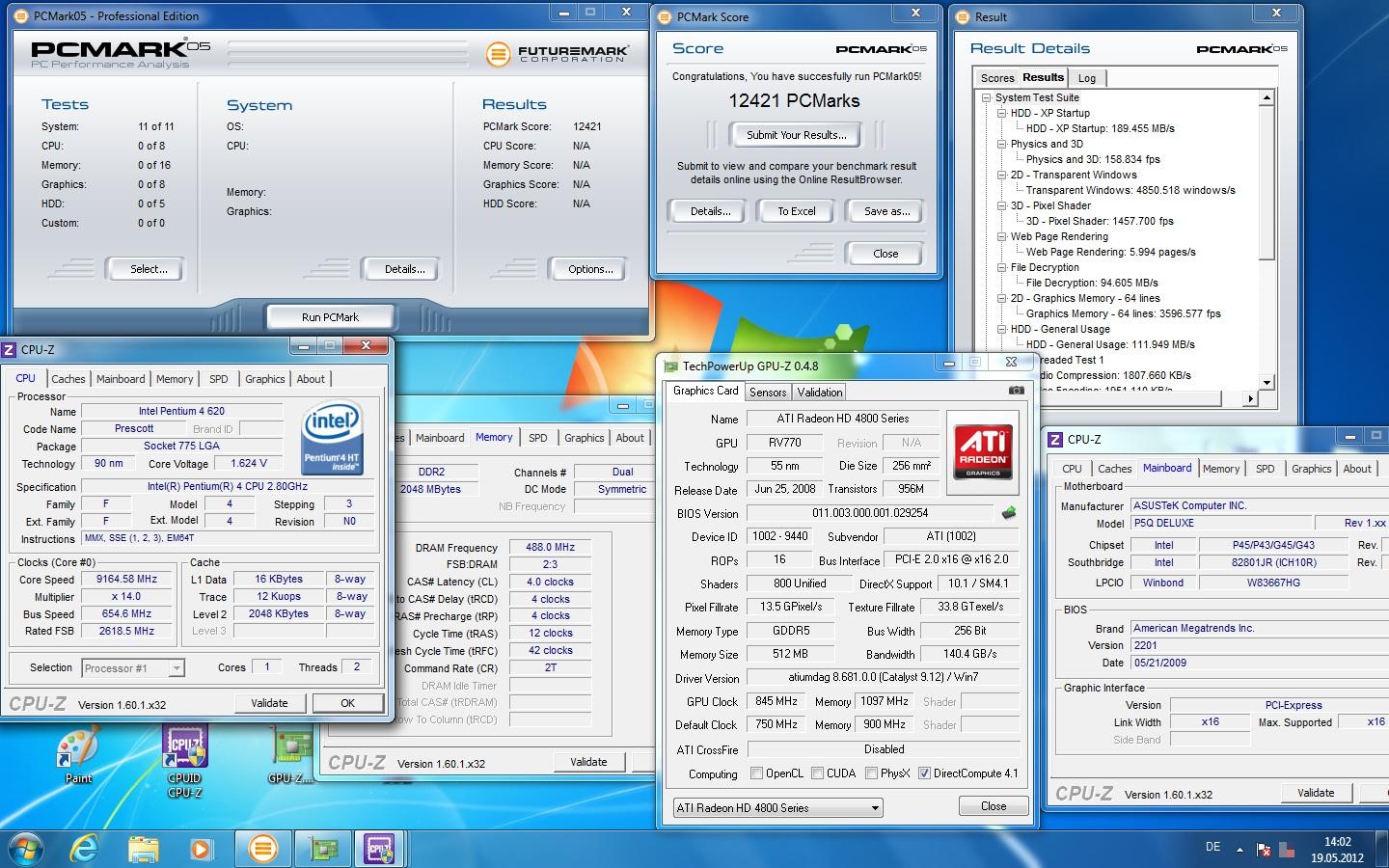Open the Sensors tab in GPU-Z
The image size is (1389, 868).
(x=768, y=393)
